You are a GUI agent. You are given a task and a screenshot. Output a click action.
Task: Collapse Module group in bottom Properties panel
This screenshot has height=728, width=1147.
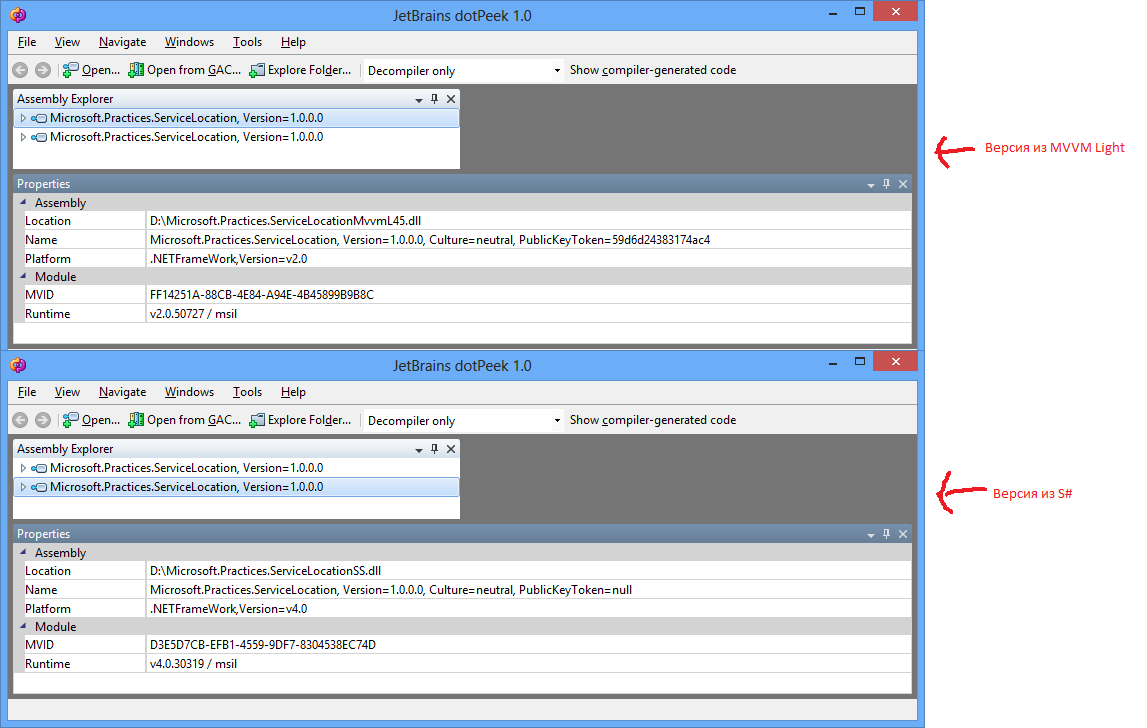pyautogui.click(x=23, y=626)
